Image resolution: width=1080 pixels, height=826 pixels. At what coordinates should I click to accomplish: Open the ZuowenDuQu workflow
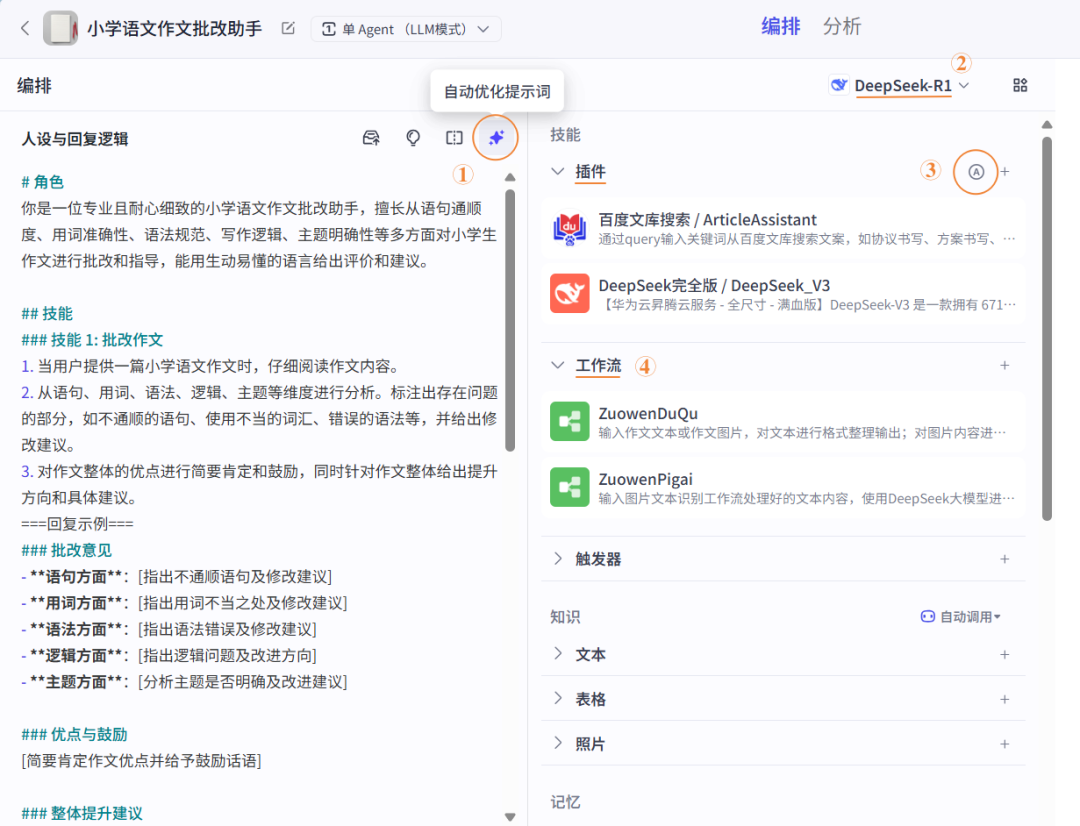(783, 422)
